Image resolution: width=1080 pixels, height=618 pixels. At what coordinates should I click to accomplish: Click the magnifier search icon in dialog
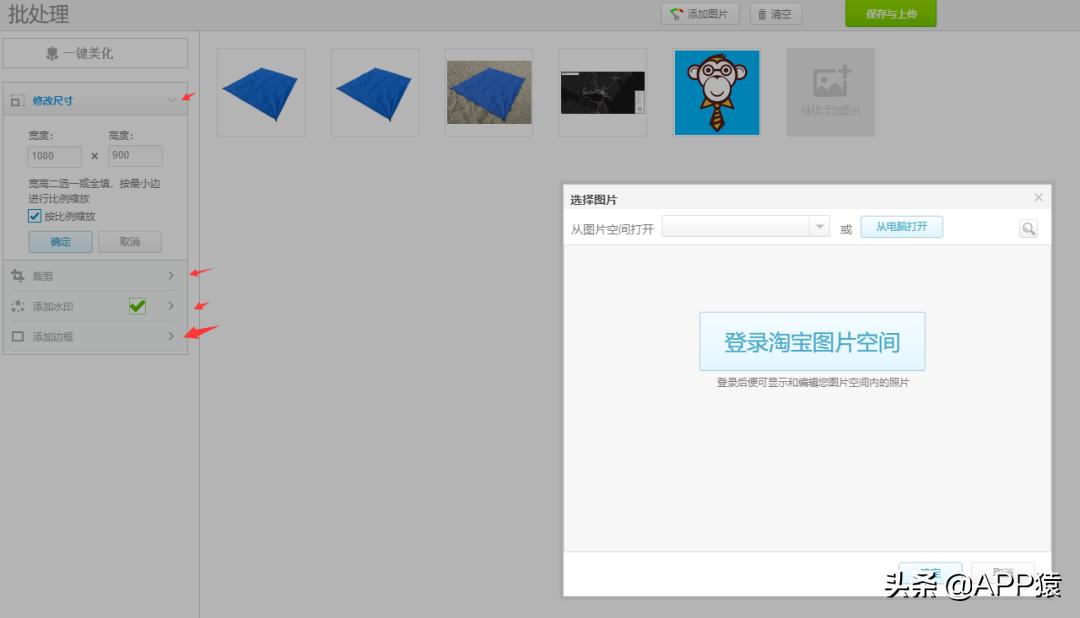pyautogui.click(x=1028, y=227)
